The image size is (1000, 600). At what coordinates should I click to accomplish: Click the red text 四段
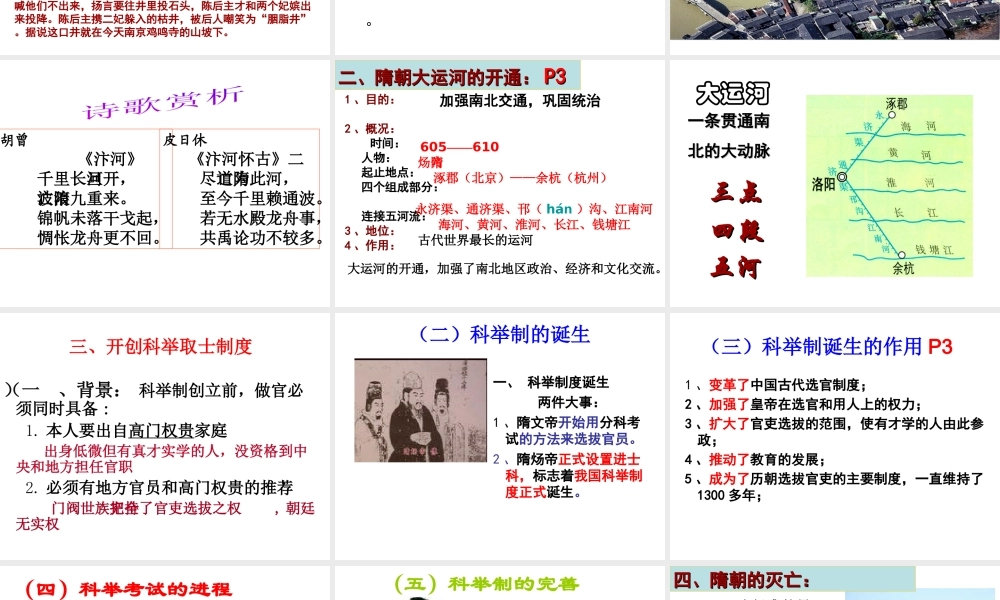coord(737,230)
